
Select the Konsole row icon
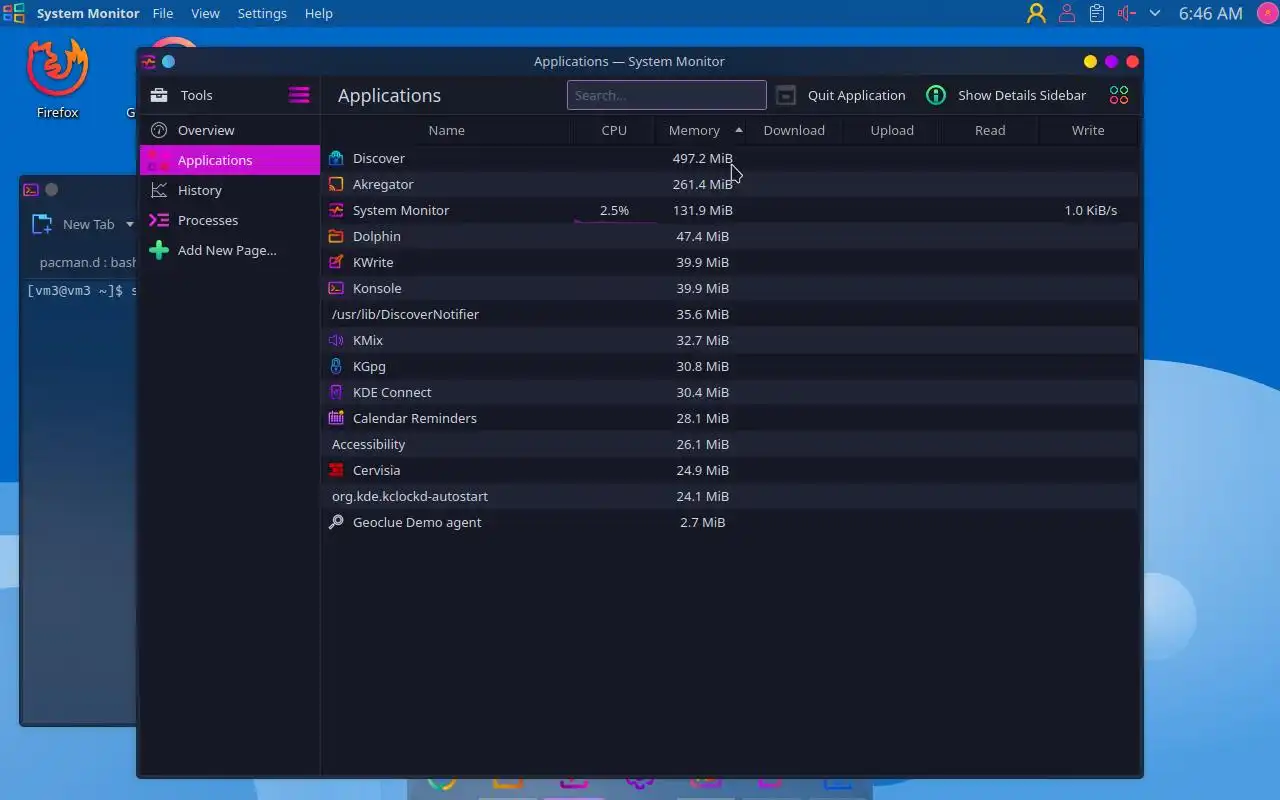pos(336,288)
